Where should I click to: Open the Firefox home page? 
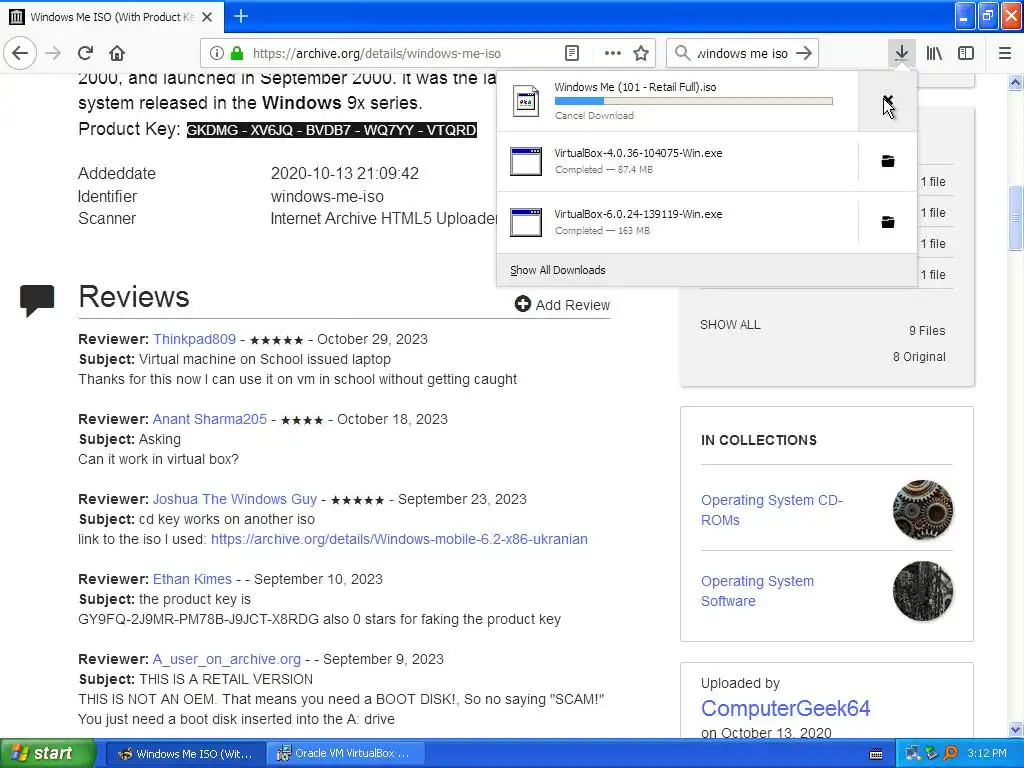coord(117,53)
